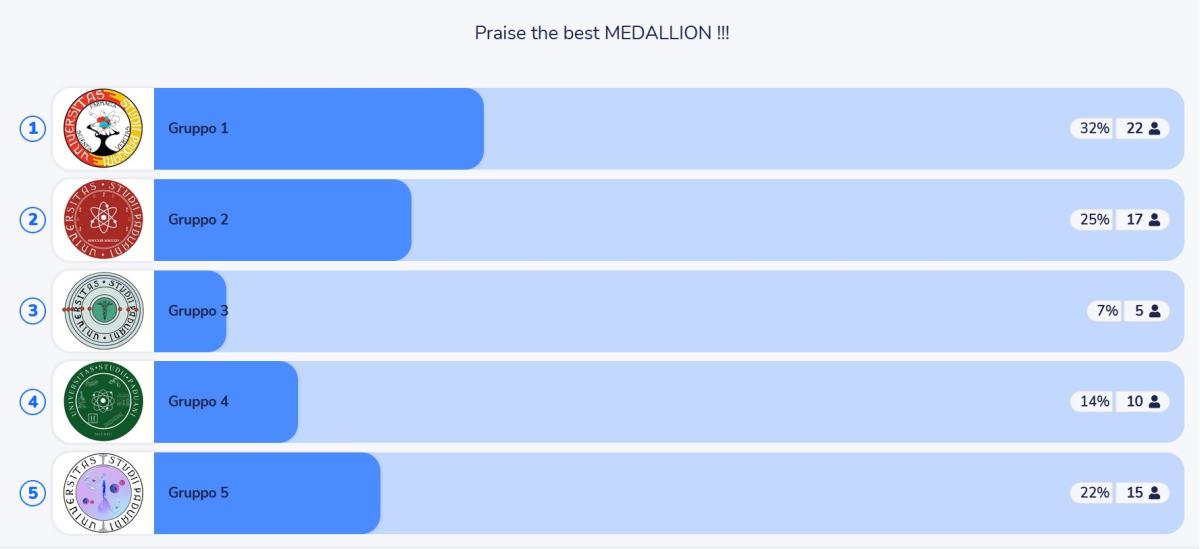Click the person icon beside 5 votes
This screenshot has width=1200, height=549.
1154,311
